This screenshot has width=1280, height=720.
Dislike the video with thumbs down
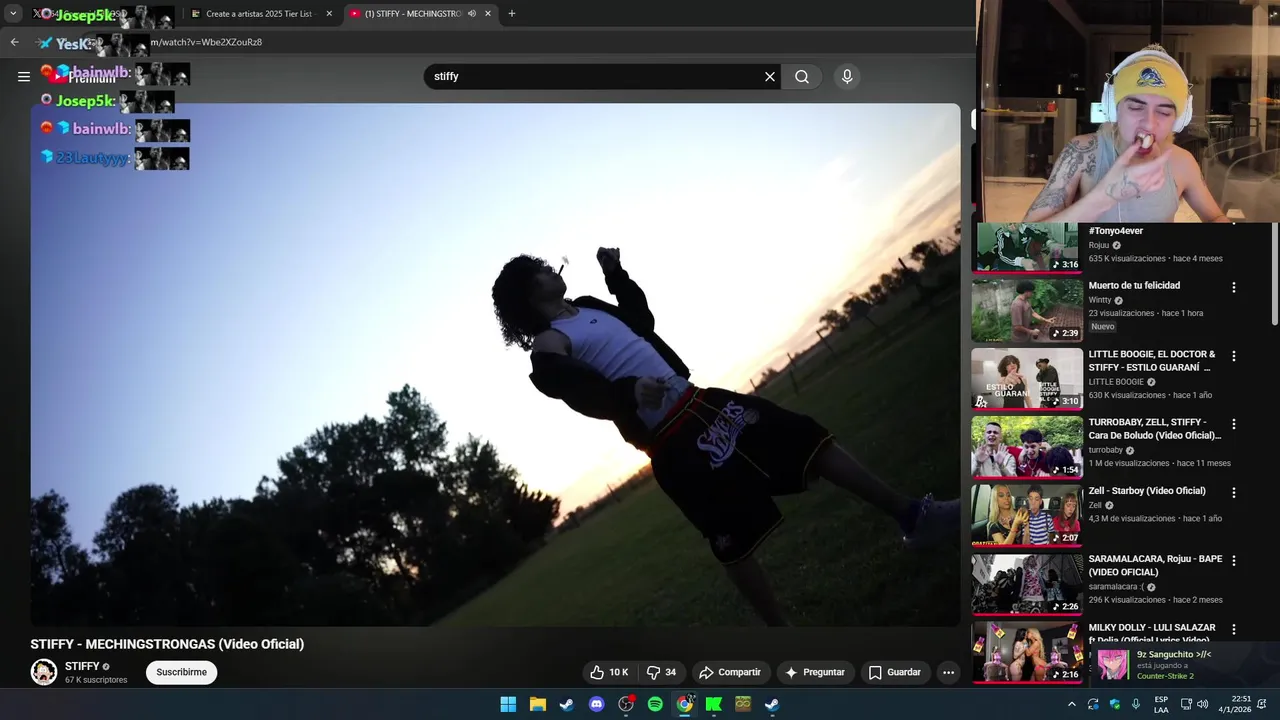661,672
